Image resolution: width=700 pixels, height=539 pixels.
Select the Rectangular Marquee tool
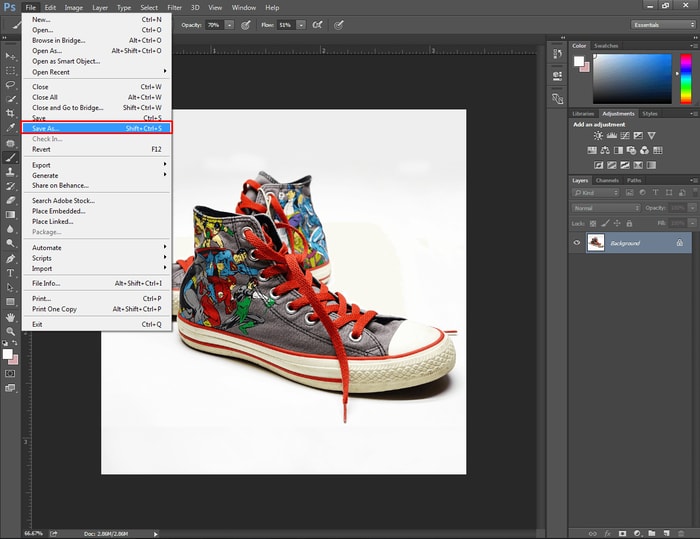10,71
